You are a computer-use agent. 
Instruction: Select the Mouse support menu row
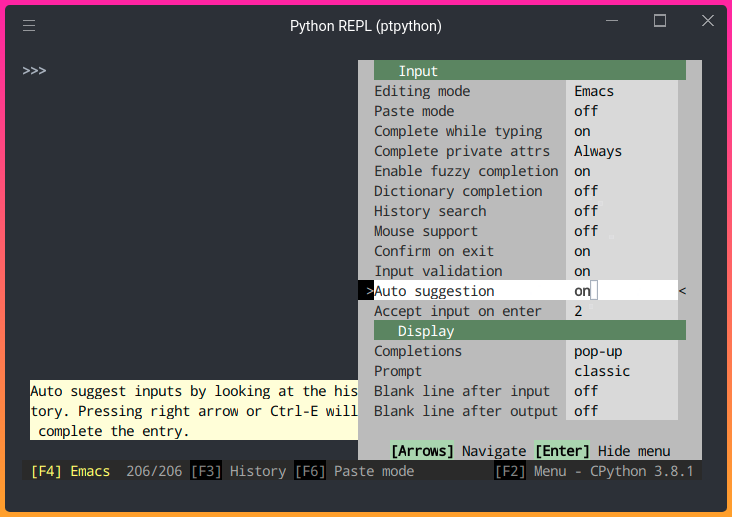(x=526, y=231)
